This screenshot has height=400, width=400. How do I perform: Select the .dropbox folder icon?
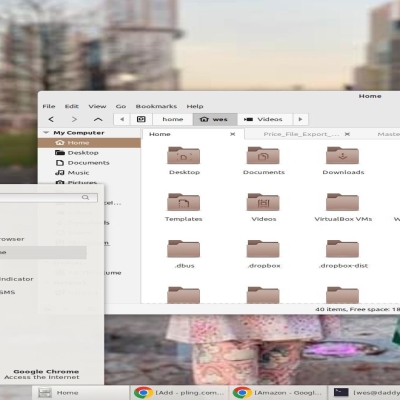(x=263, y=249)
